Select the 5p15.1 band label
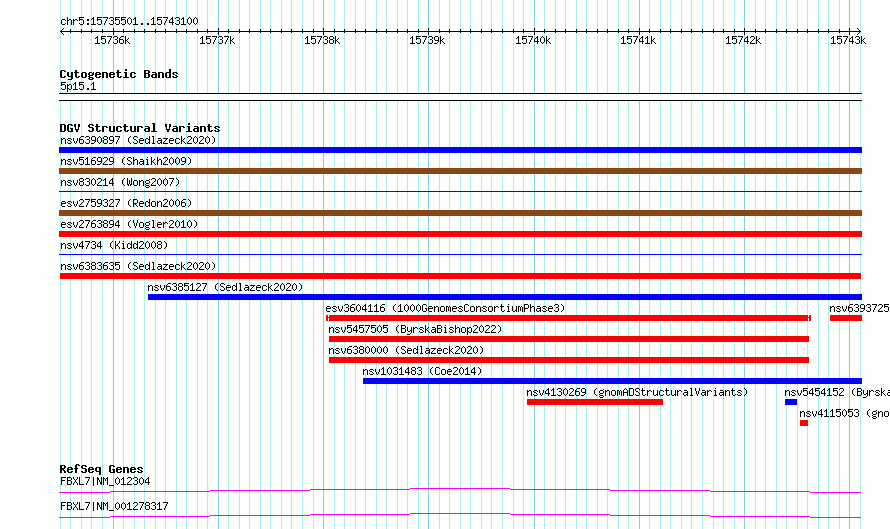Viewport: 890px width, 529px height. pyautogui.click(x=78, y=86)
